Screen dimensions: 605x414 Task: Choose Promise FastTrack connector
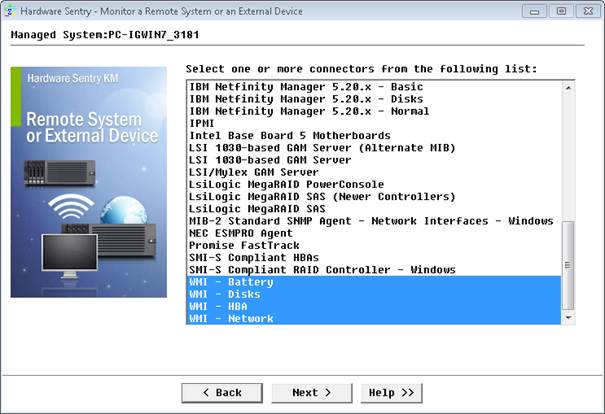coord(244,245)
